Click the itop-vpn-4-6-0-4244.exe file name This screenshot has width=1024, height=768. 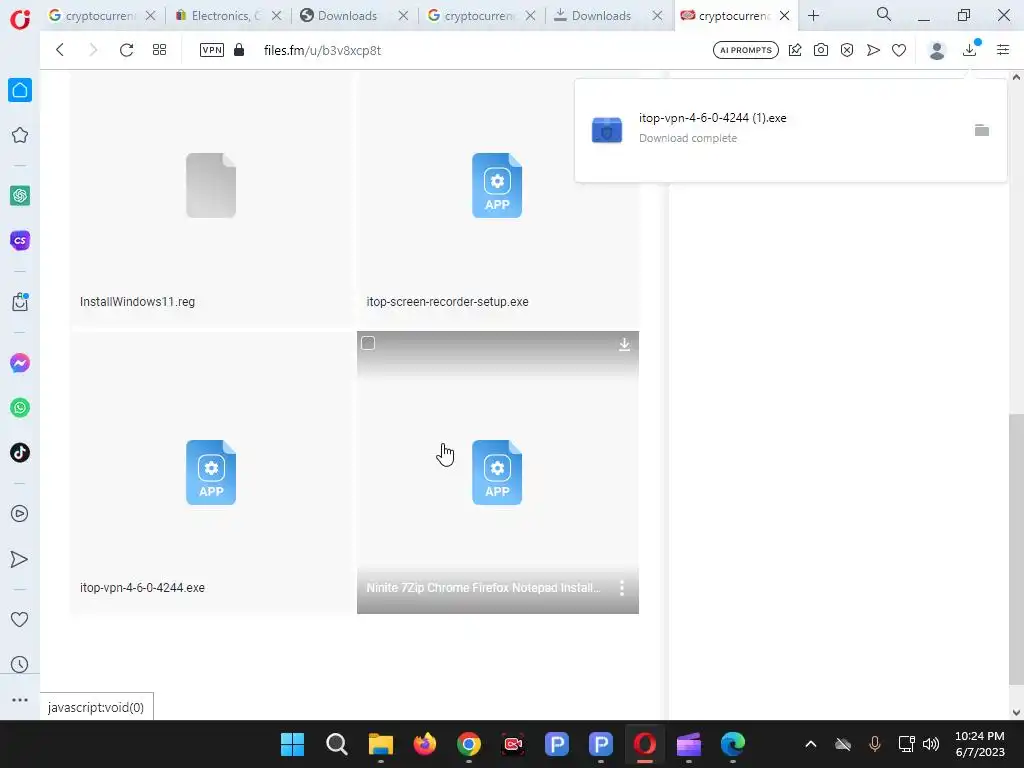[x=142, y=588]
